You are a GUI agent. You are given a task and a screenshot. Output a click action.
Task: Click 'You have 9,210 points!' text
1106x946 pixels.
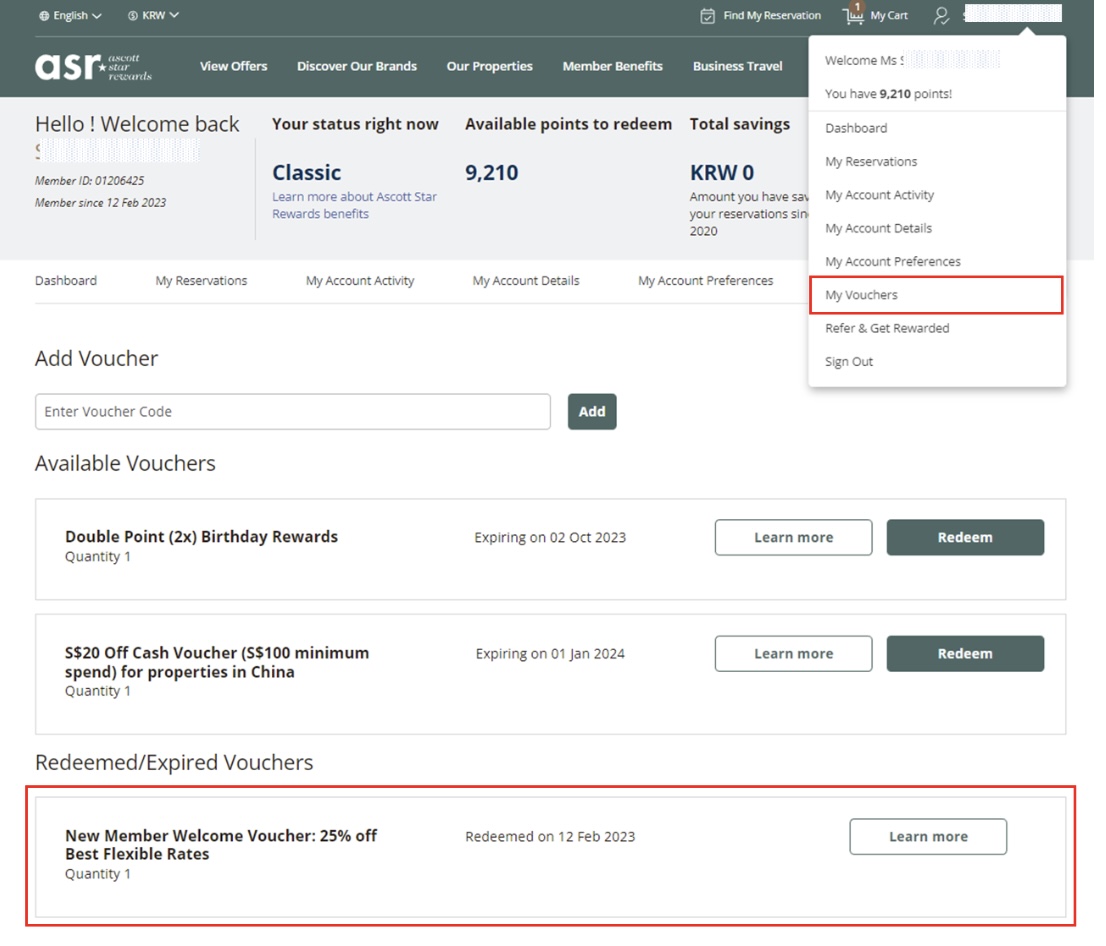coord(888,94)
